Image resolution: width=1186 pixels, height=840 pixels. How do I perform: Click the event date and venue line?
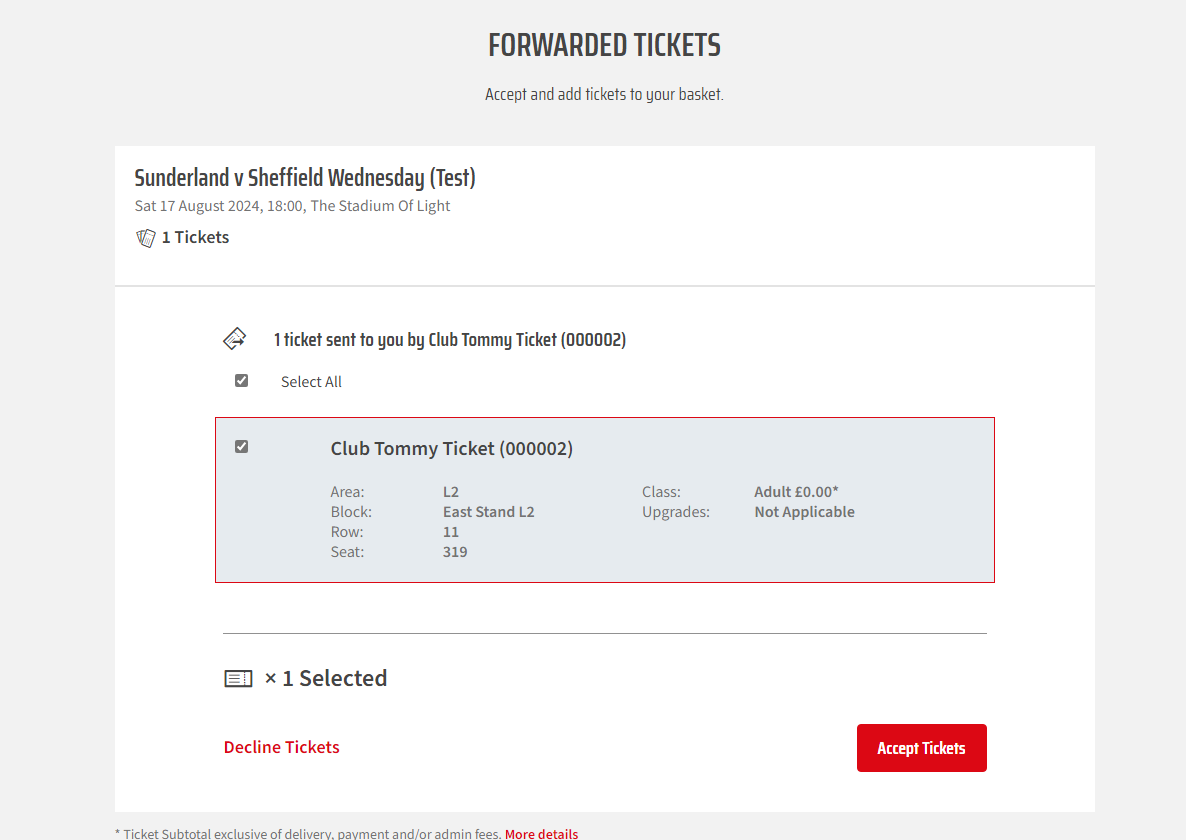[292, 206]
